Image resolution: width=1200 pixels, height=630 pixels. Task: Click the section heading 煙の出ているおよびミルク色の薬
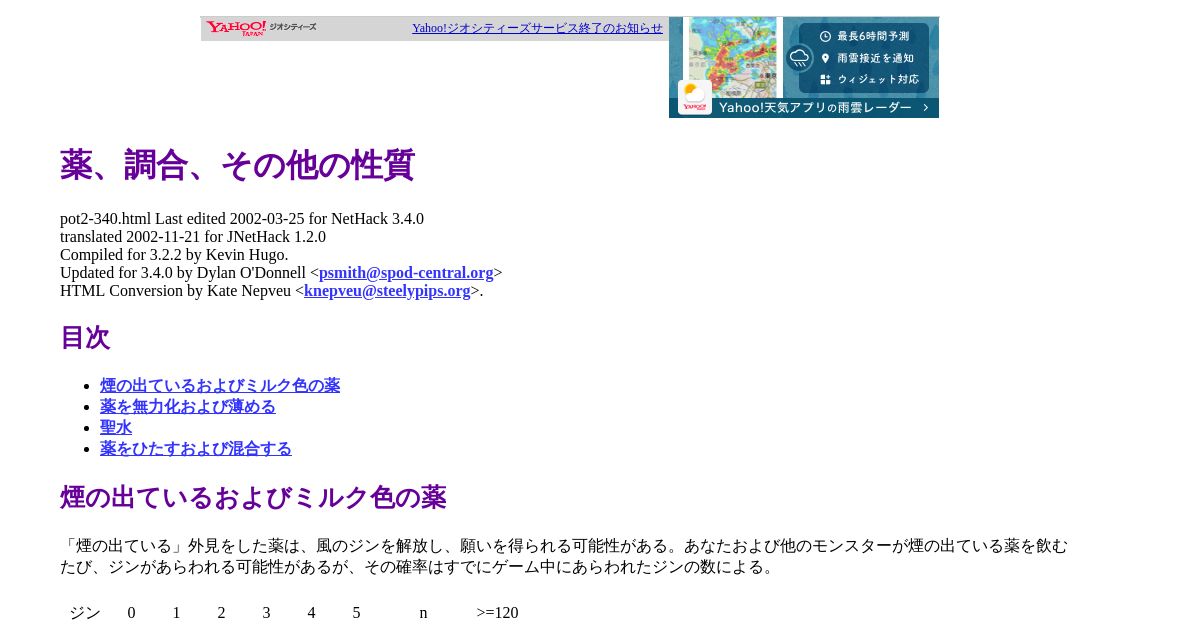point(253,498)
